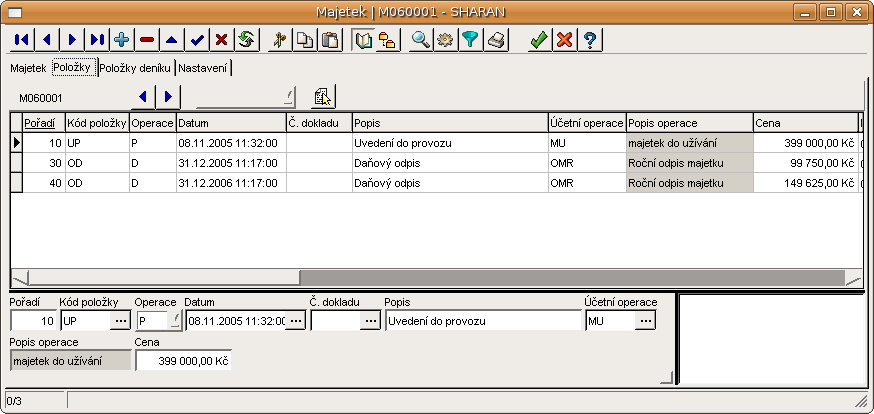The image size is (874, 414).
Task: Switch to the Položky deníku tab
Action: click(135, 68)
